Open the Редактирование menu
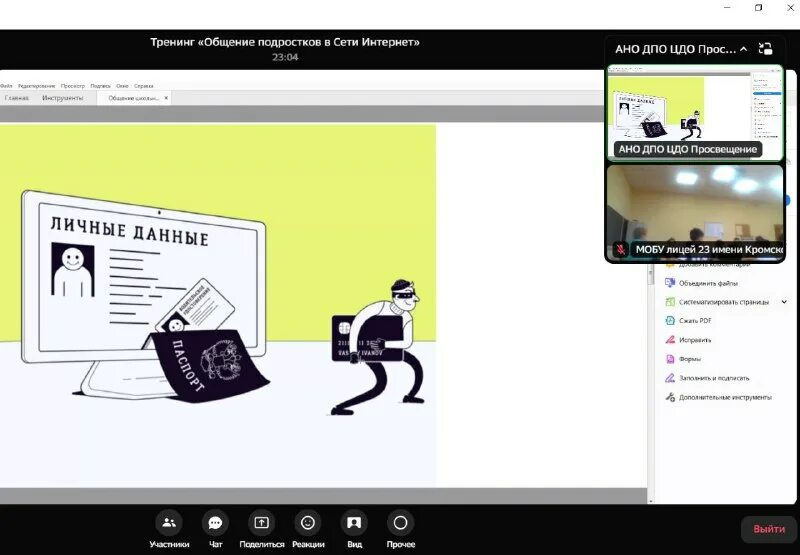Image resolution: width=800 pixels, height=555 pixels. point(37,86)
